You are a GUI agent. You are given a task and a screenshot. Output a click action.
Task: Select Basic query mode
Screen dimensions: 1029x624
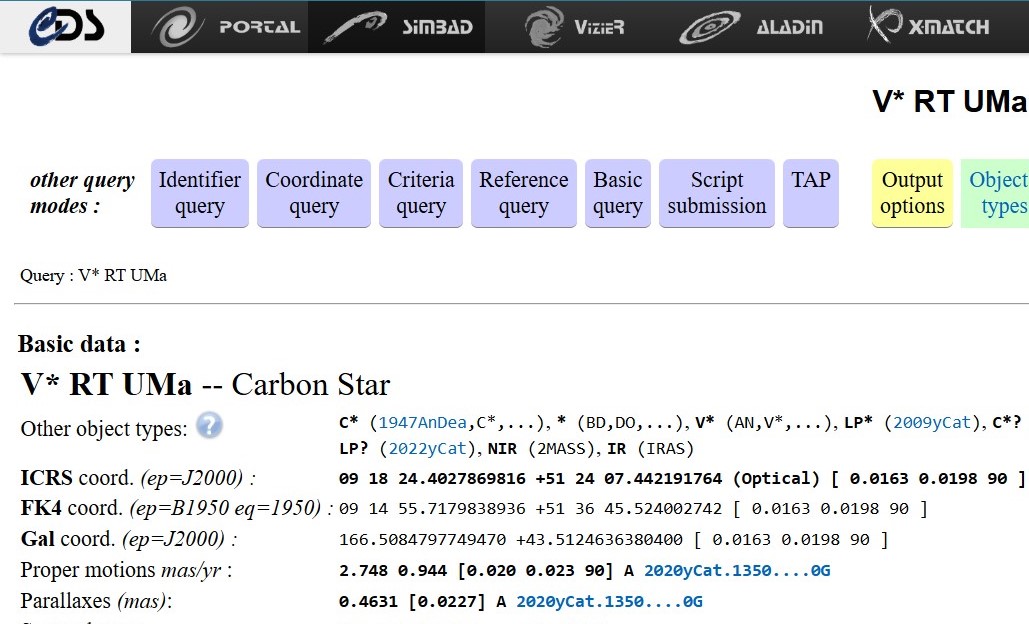617,193
